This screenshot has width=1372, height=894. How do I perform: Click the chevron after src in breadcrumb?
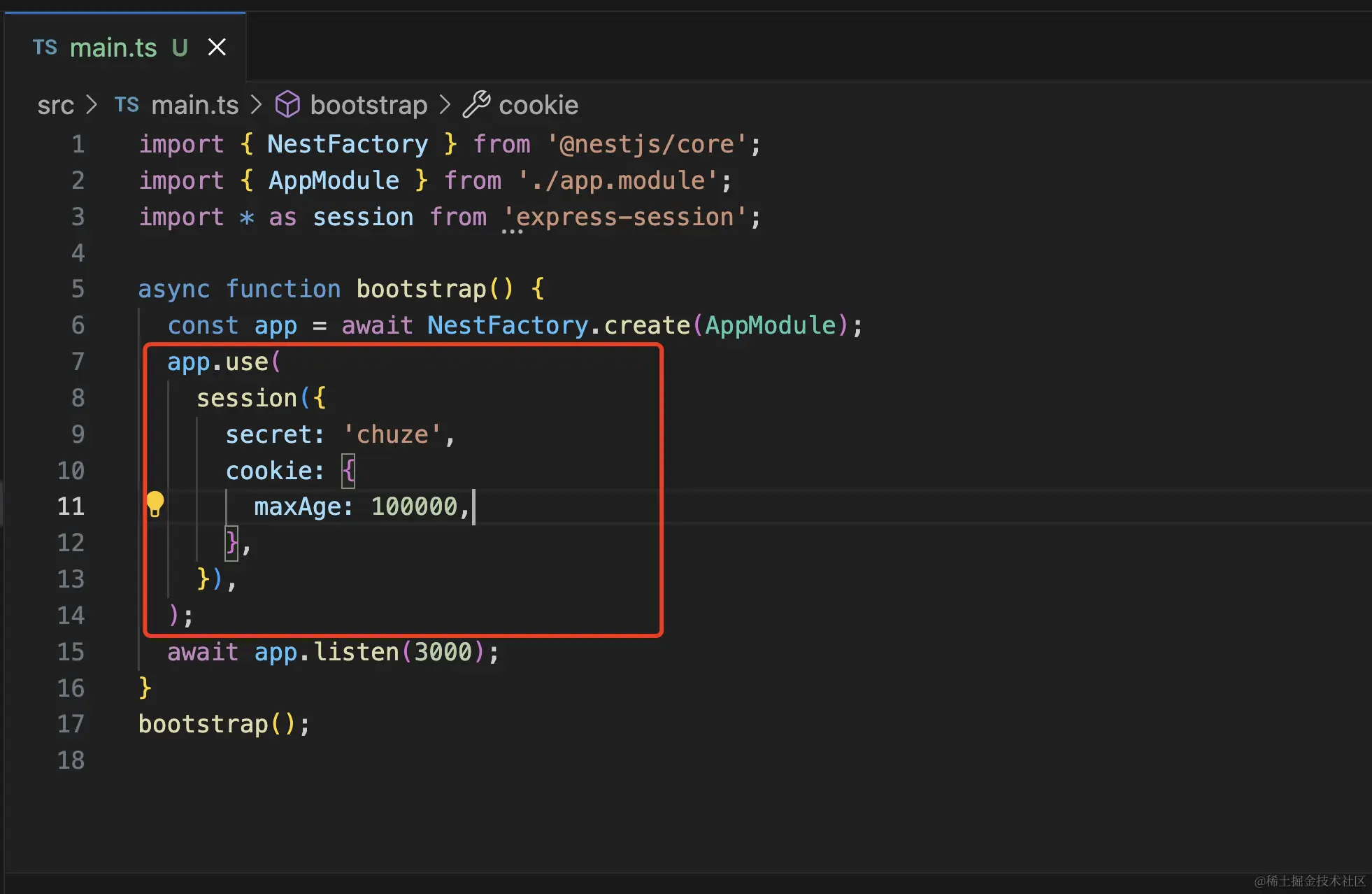click(x=92, y=105)
